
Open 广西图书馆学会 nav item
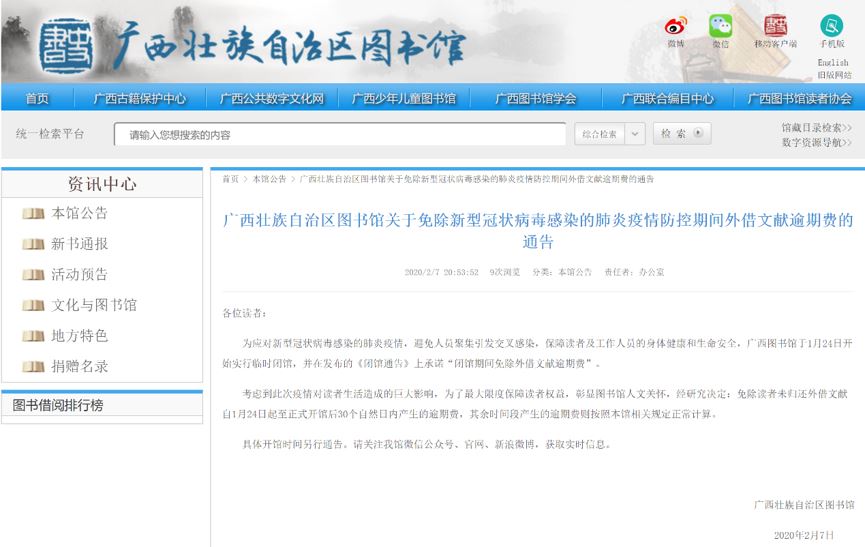click(x=535, y=99)
